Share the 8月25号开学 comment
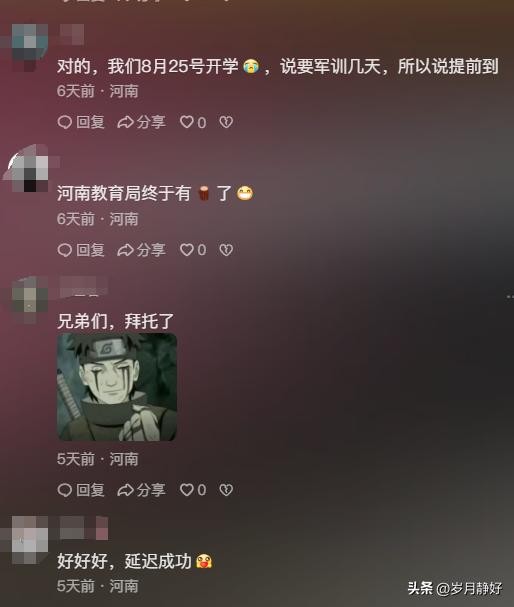 coord(141,122)
